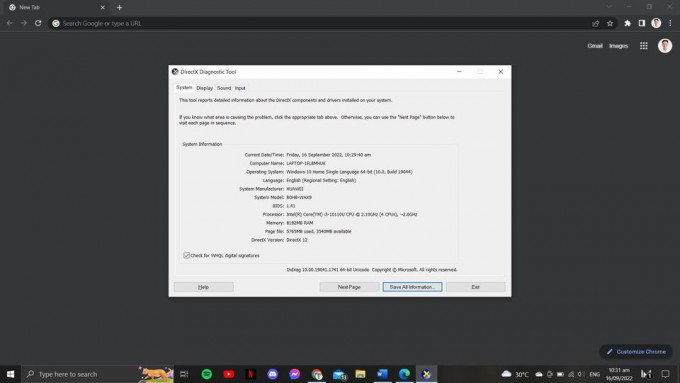Click the ENG language indicator
This screenshot has height=383, width=680.
(x=595, y=374)
